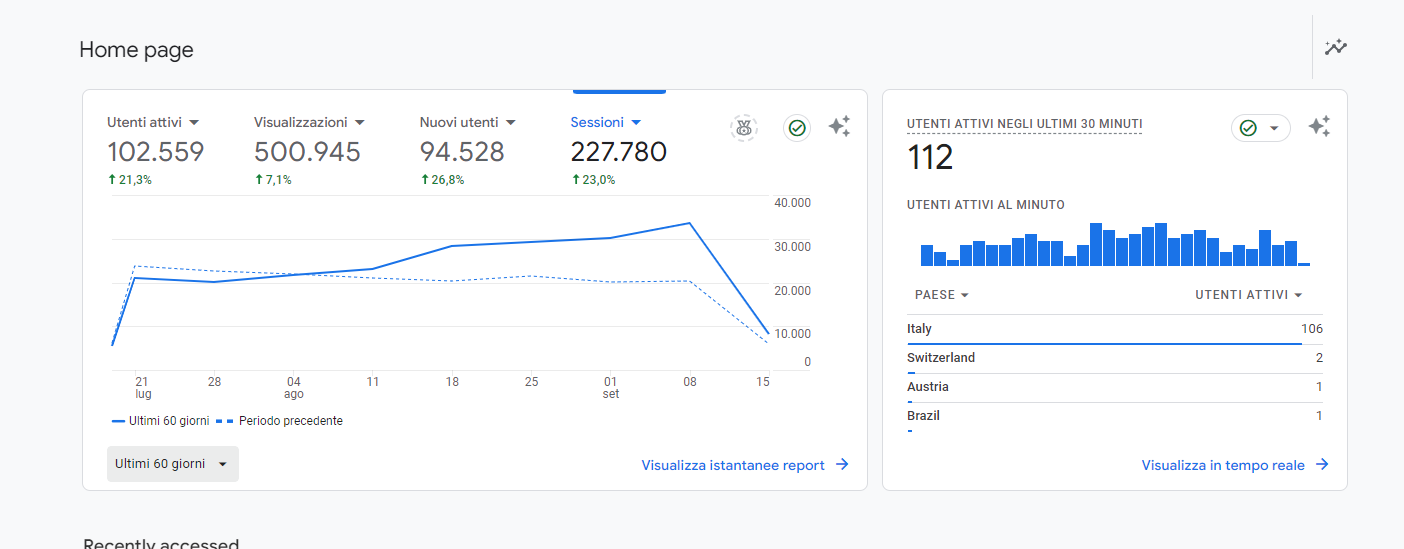The height and width of the screenshot is (549, 1404).
Task: Click the arrow next to Visualizza in tempo reale
Action: pos(1322,465)
